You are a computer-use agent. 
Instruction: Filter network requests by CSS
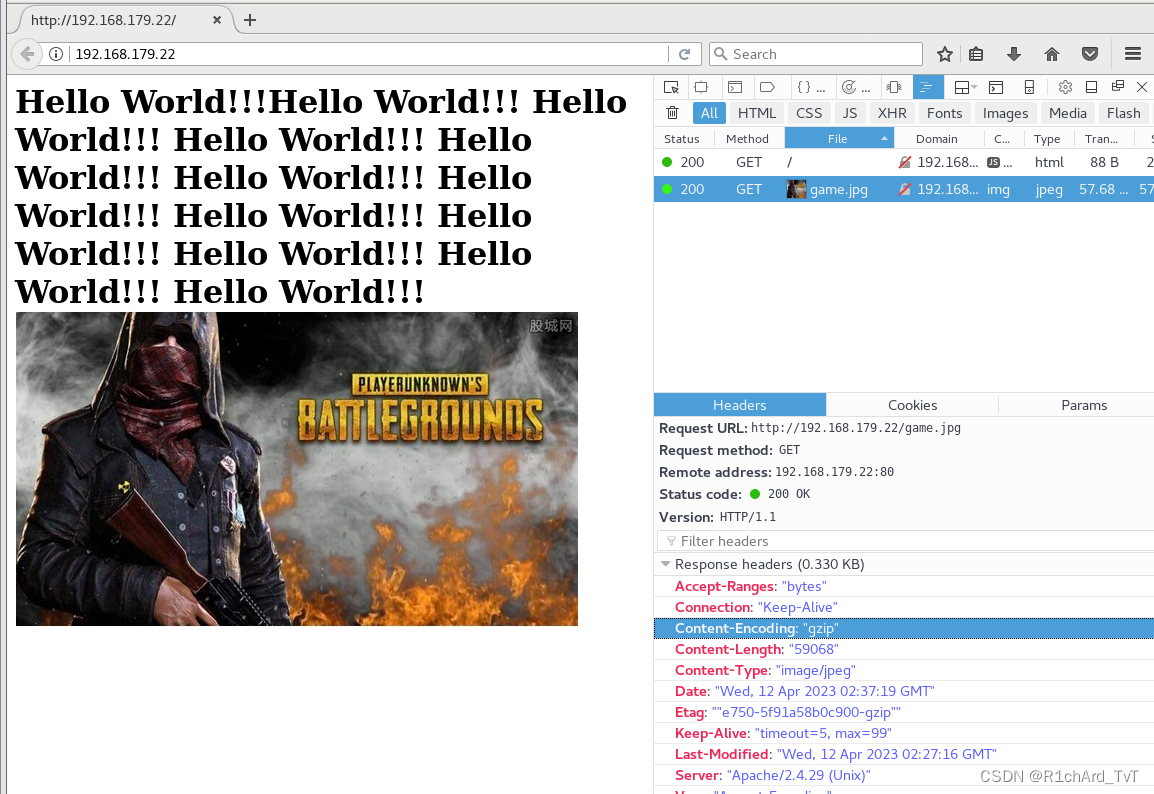(809, 113)
